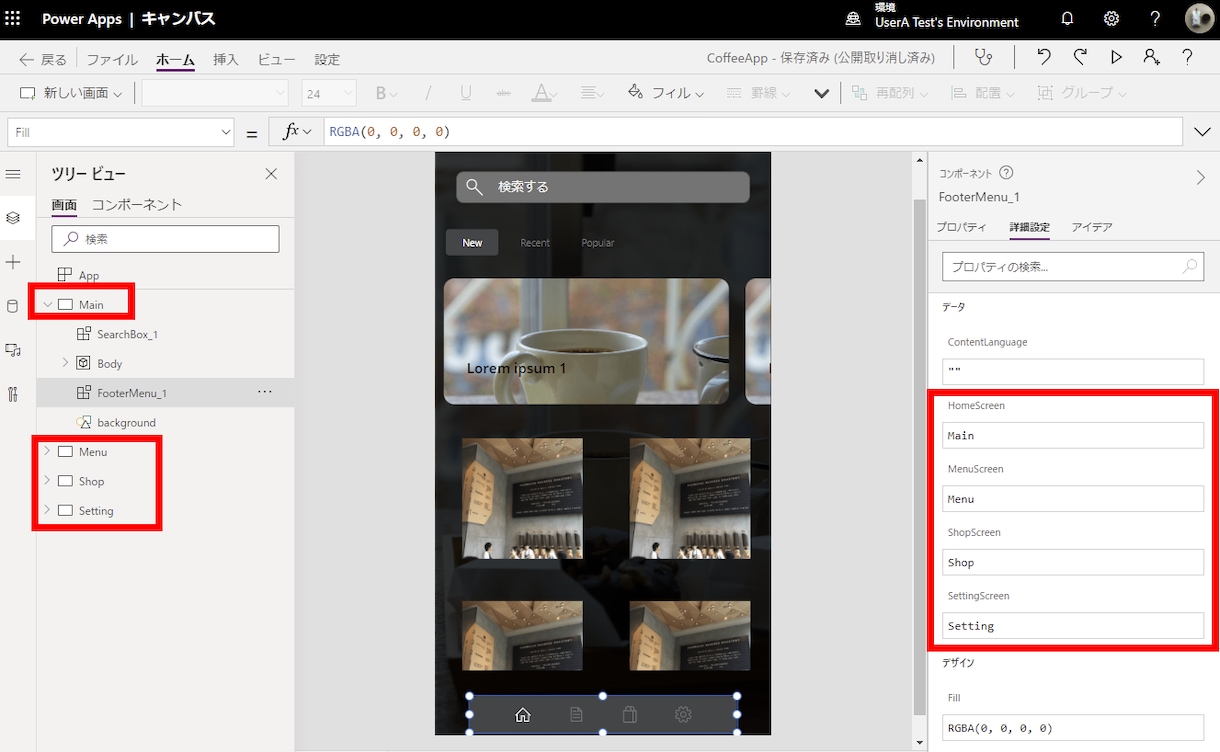The height and width of the screenshot is (752, 1220).
Task: Expand the Setting screen tree node
Action: tap(47, 511)
